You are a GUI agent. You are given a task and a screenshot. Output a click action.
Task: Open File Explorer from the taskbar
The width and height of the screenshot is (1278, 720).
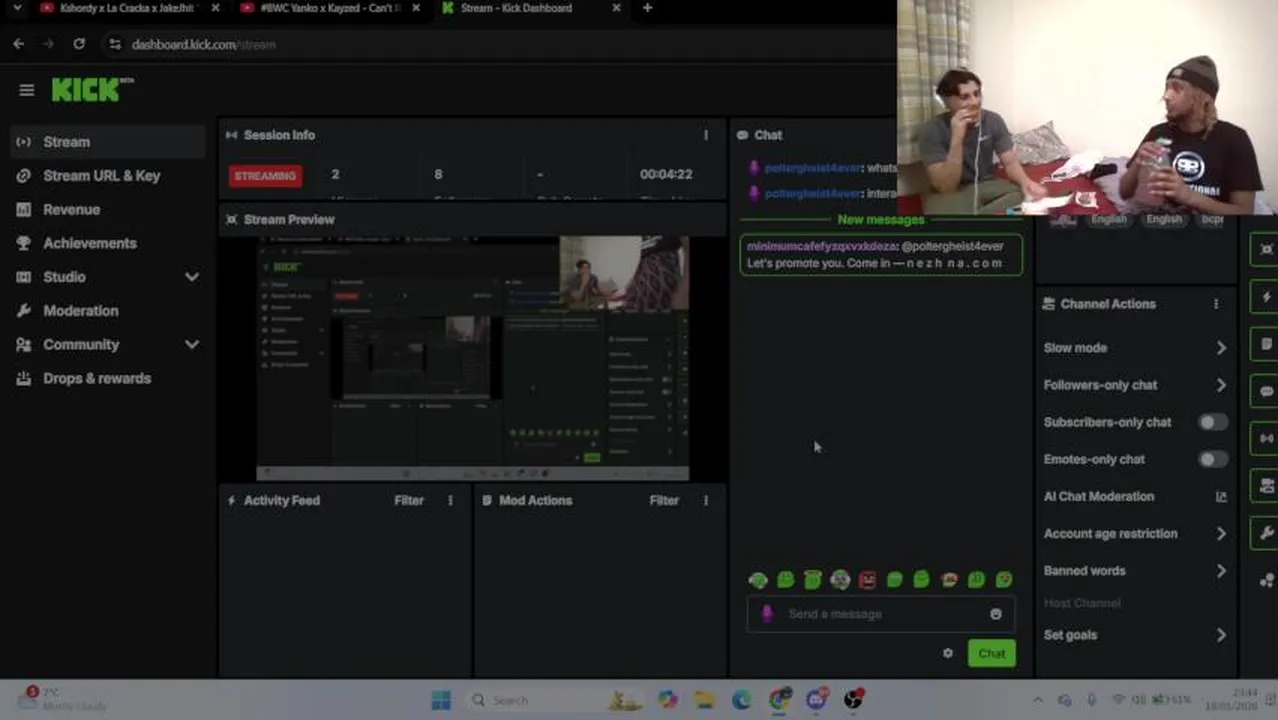tap(705, 700)
